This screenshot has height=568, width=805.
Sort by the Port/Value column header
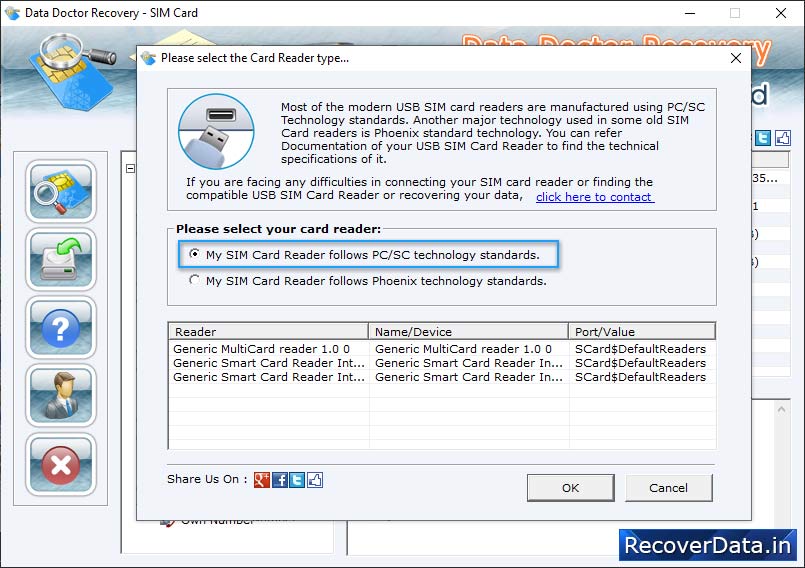point(642,331)
